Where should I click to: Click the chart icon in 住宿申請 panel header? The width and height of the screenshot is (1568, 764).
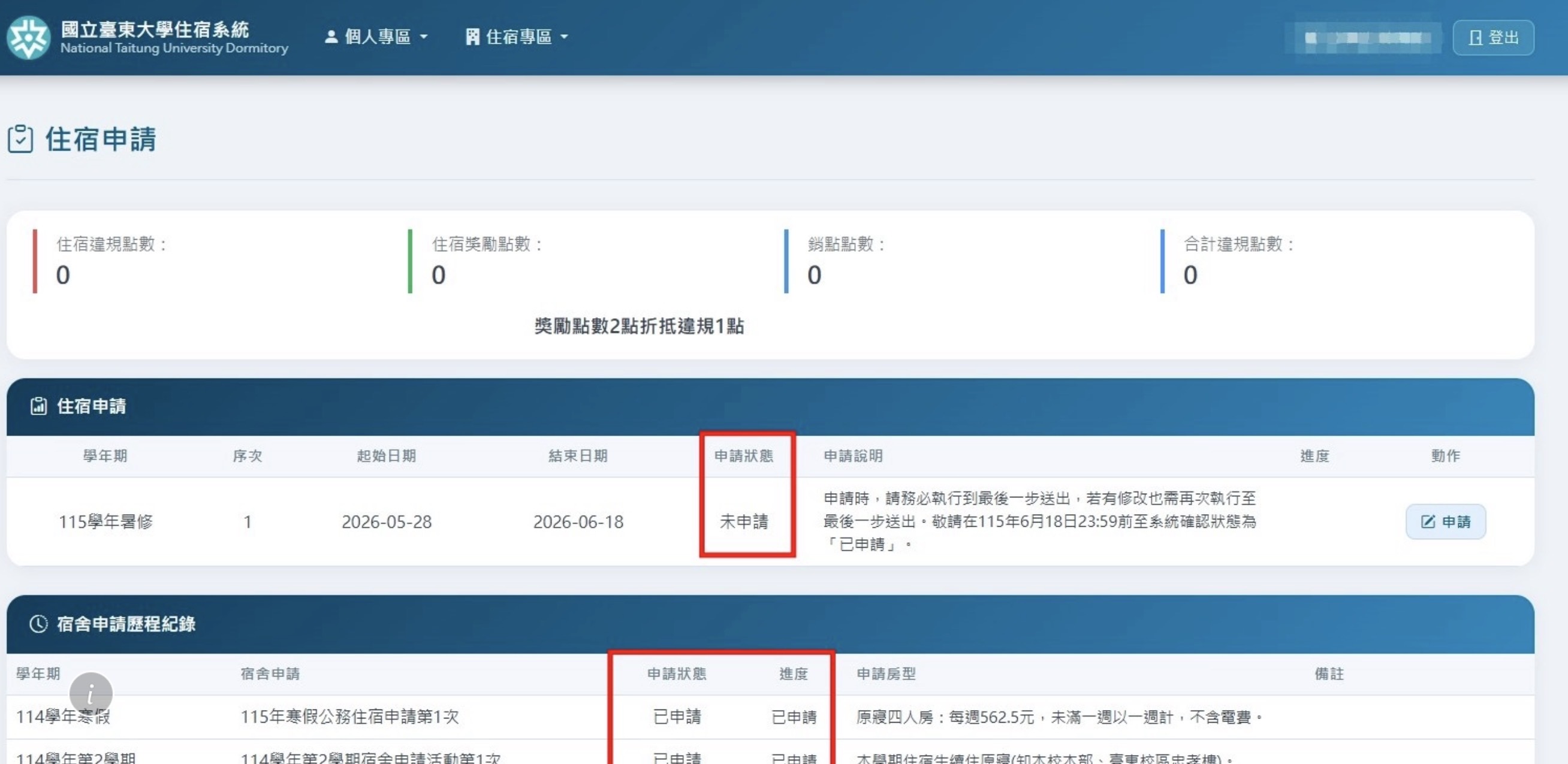(x=38, y=406)
